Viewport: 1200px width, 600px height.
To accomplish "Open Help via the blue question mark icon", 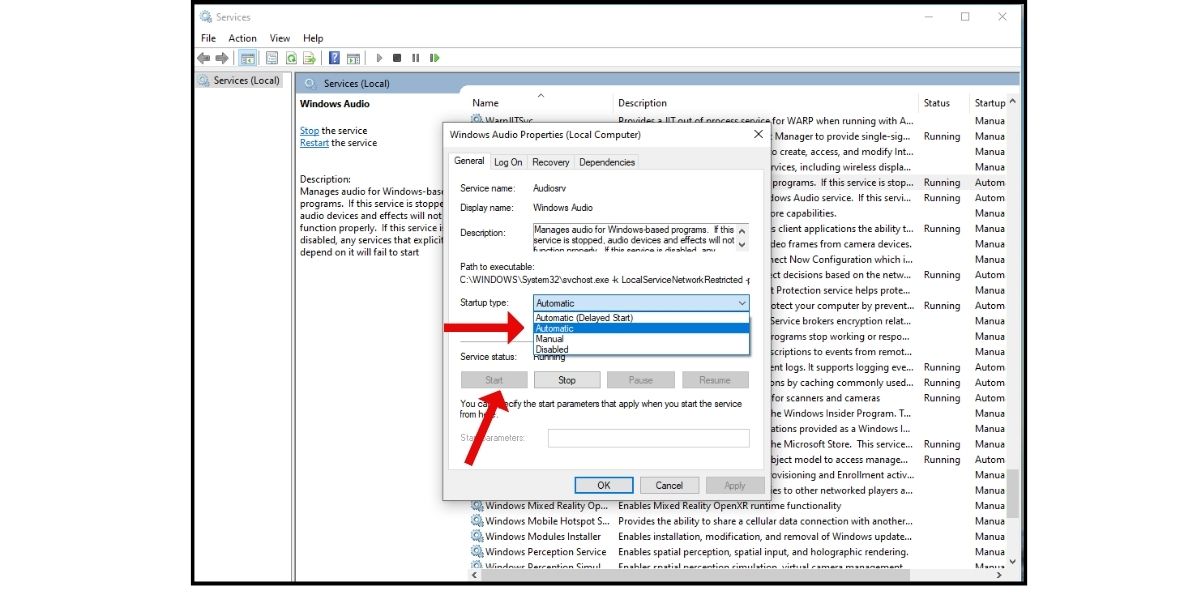I will 334,58.
